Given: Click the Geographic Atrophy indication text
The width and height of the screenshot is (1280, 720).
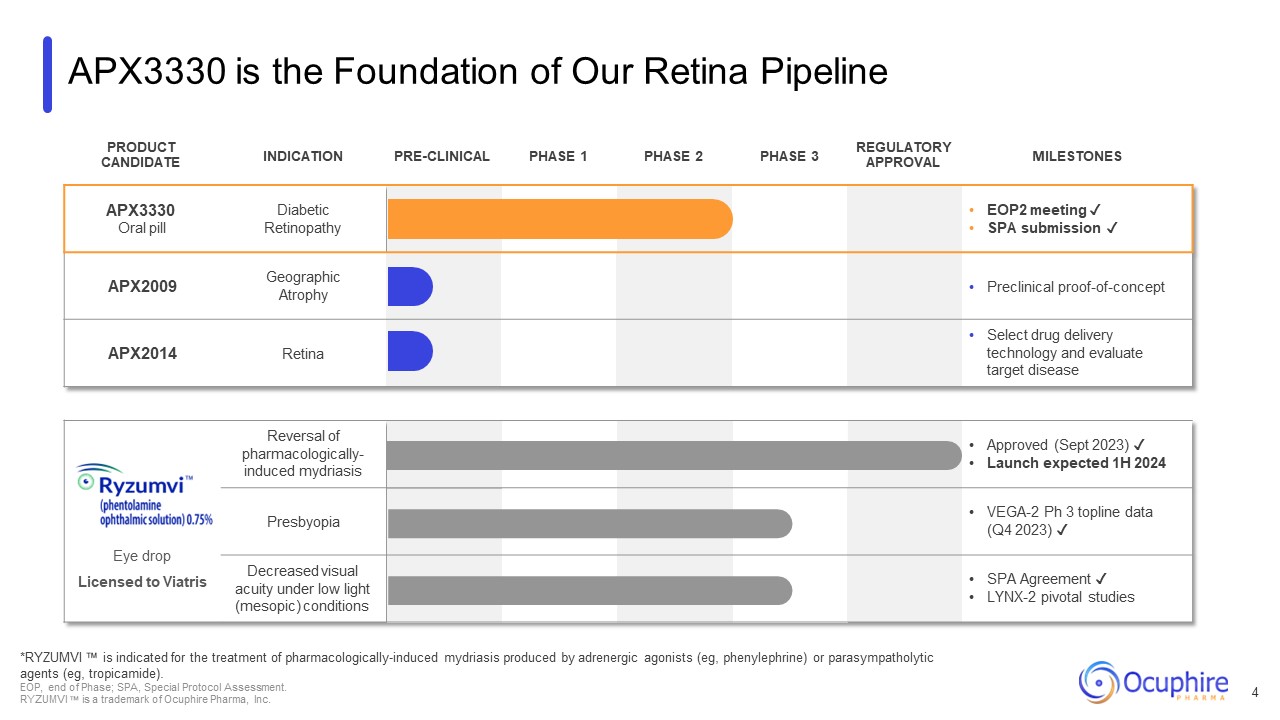Looking at the screenshot, I should (302, 286).
